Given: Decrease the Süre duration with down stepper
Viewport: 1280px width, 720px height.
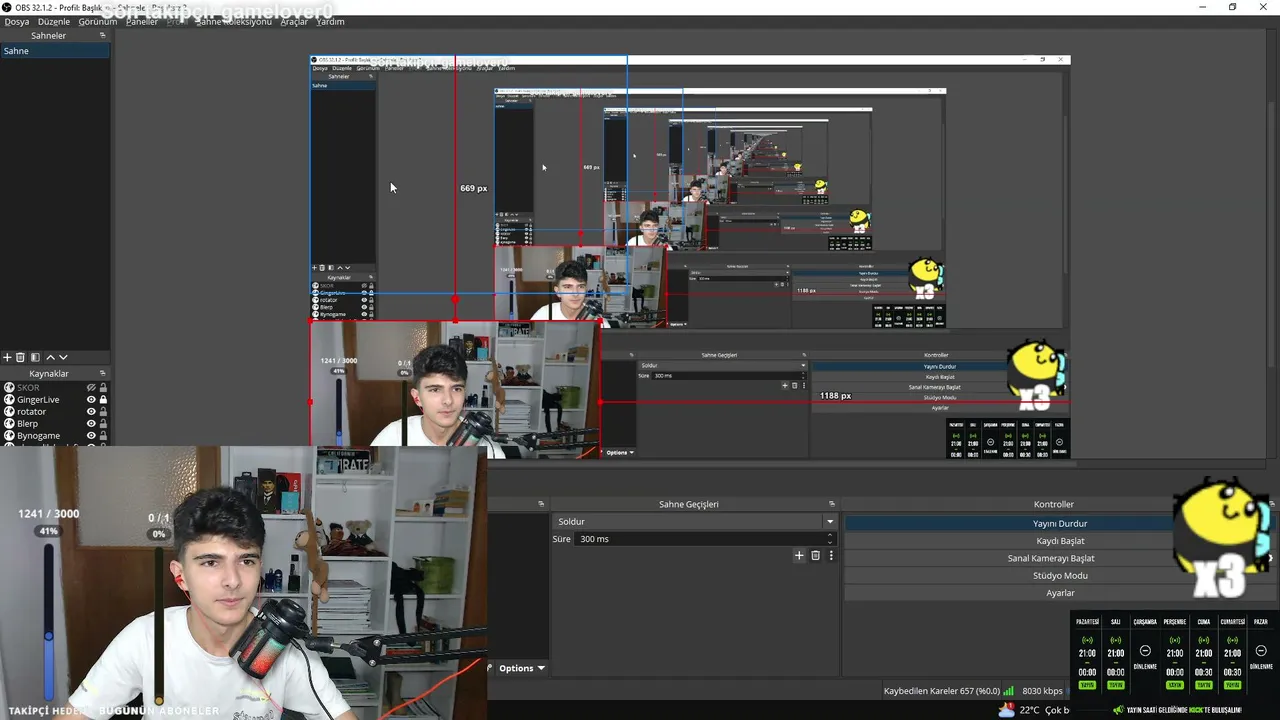Looking at the screenshot, I should click(829, 542).
